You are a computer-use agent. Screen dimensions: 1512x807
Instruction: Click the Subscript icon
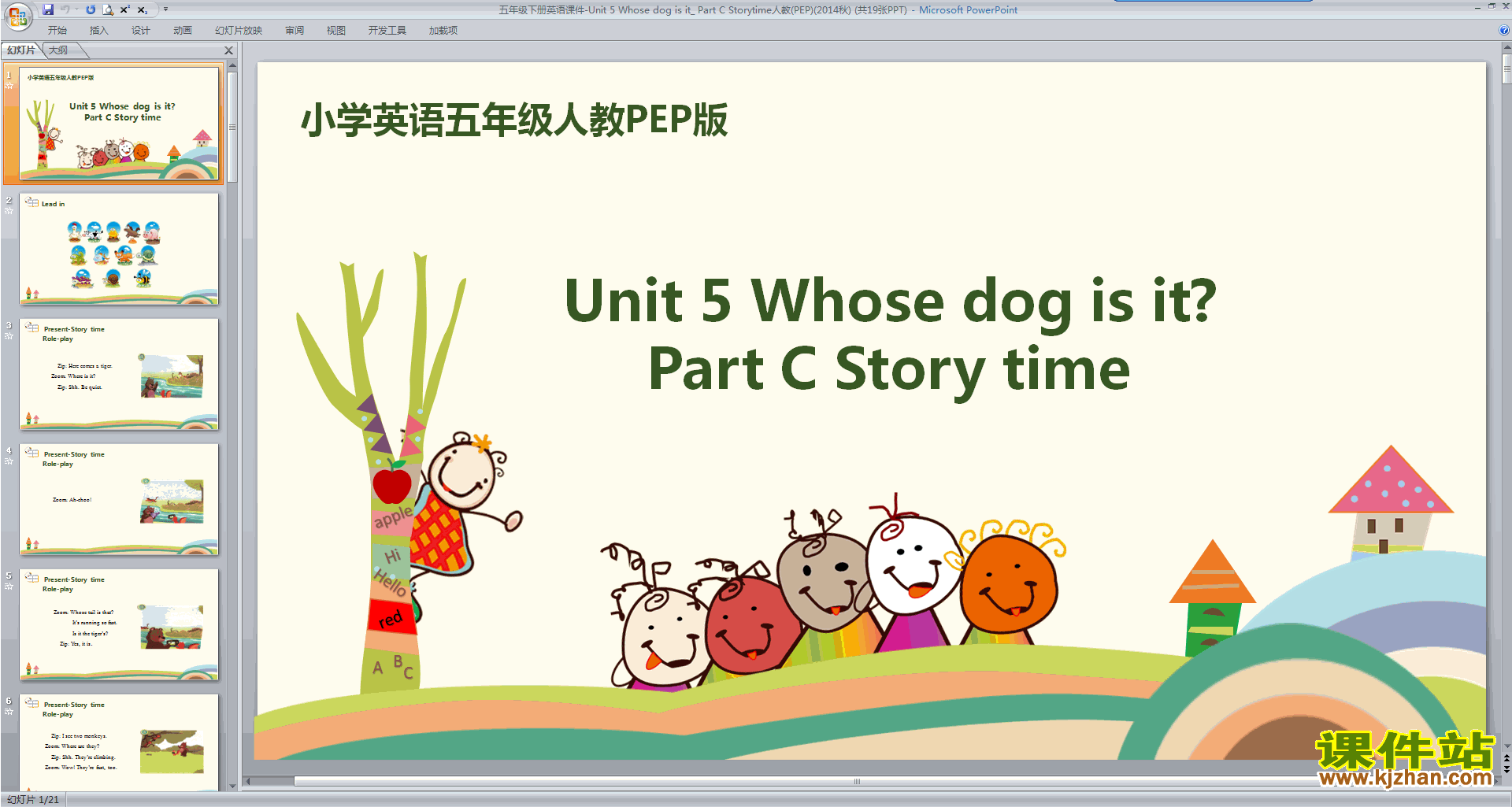pos(143,9)
